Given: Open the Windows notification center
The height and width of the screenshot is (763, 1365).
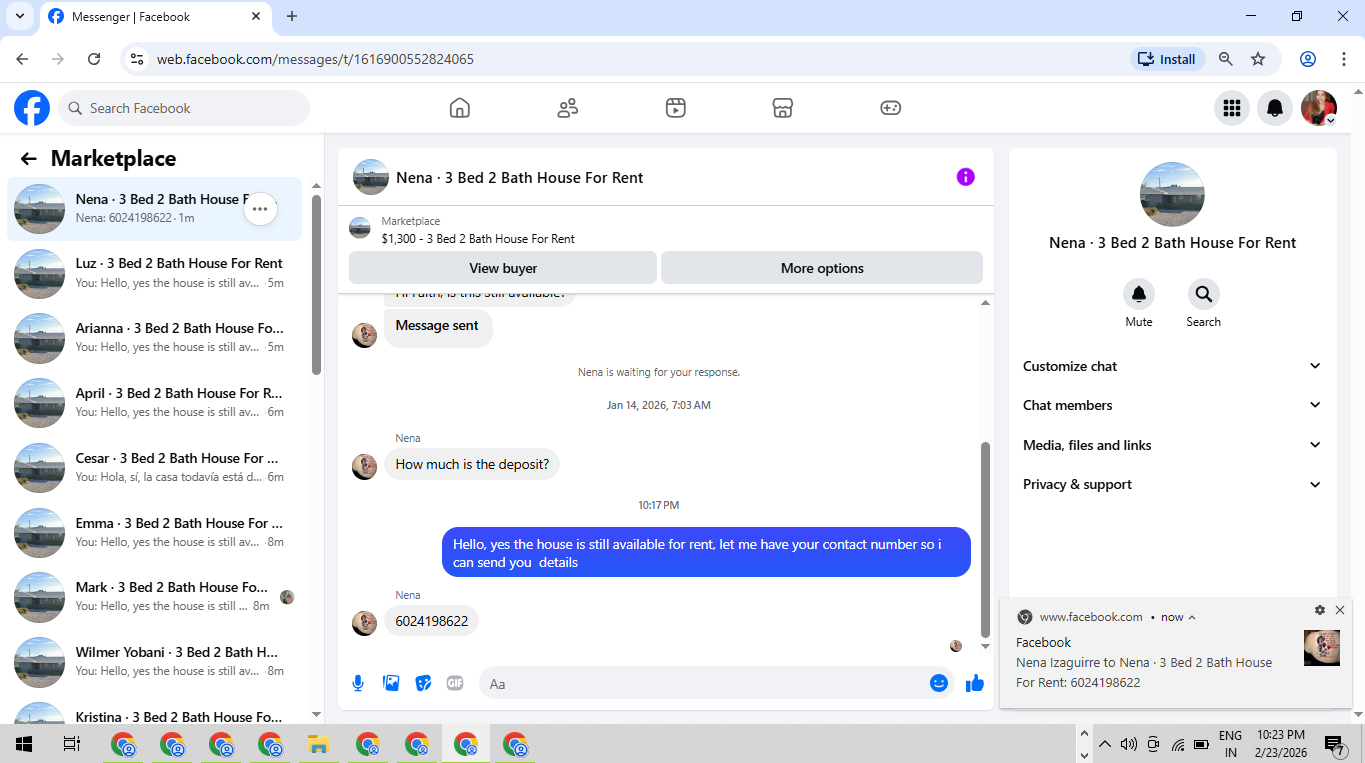Looking at the screenshot, I should point(1334,744).
